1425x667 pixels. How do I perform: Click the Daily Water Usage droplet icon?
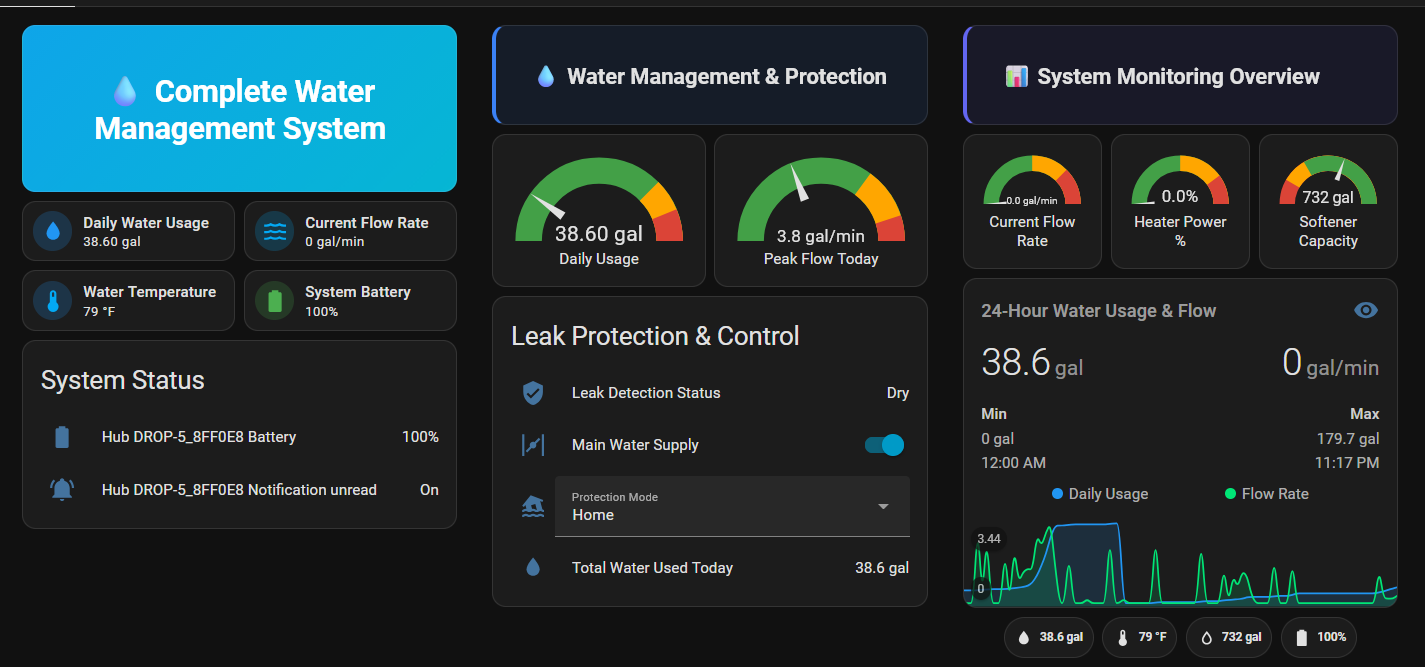53,231
